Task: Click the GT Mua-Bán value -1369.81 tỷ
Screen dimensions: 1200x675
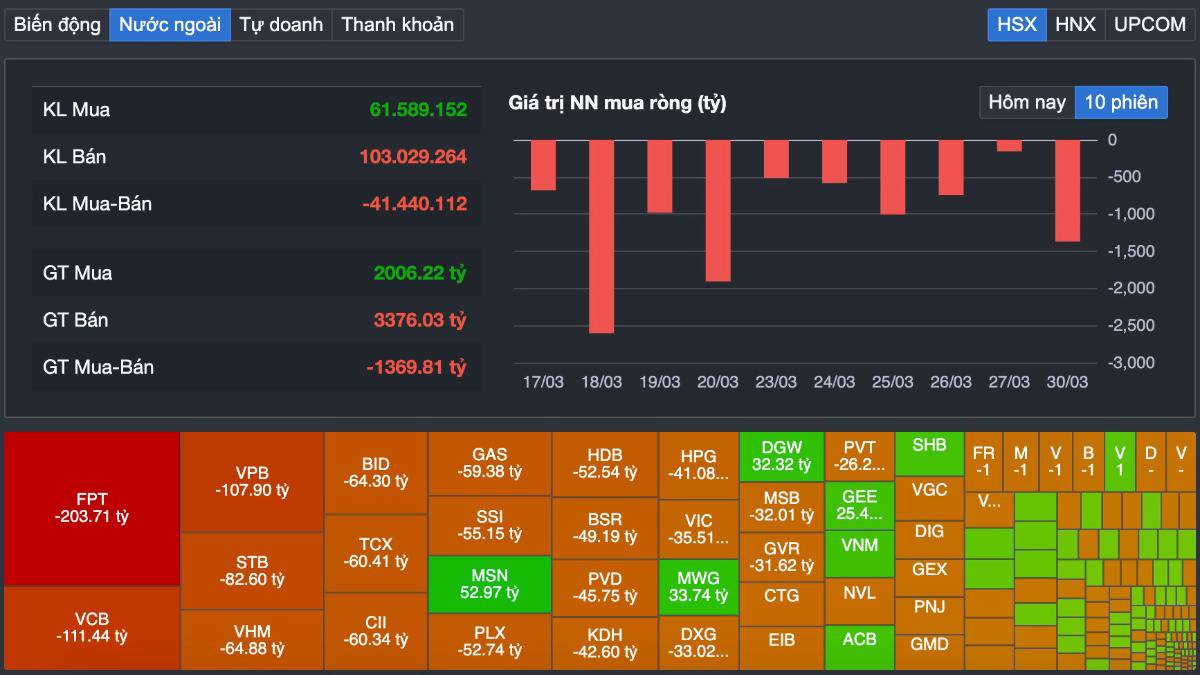Action: (416, 367)
